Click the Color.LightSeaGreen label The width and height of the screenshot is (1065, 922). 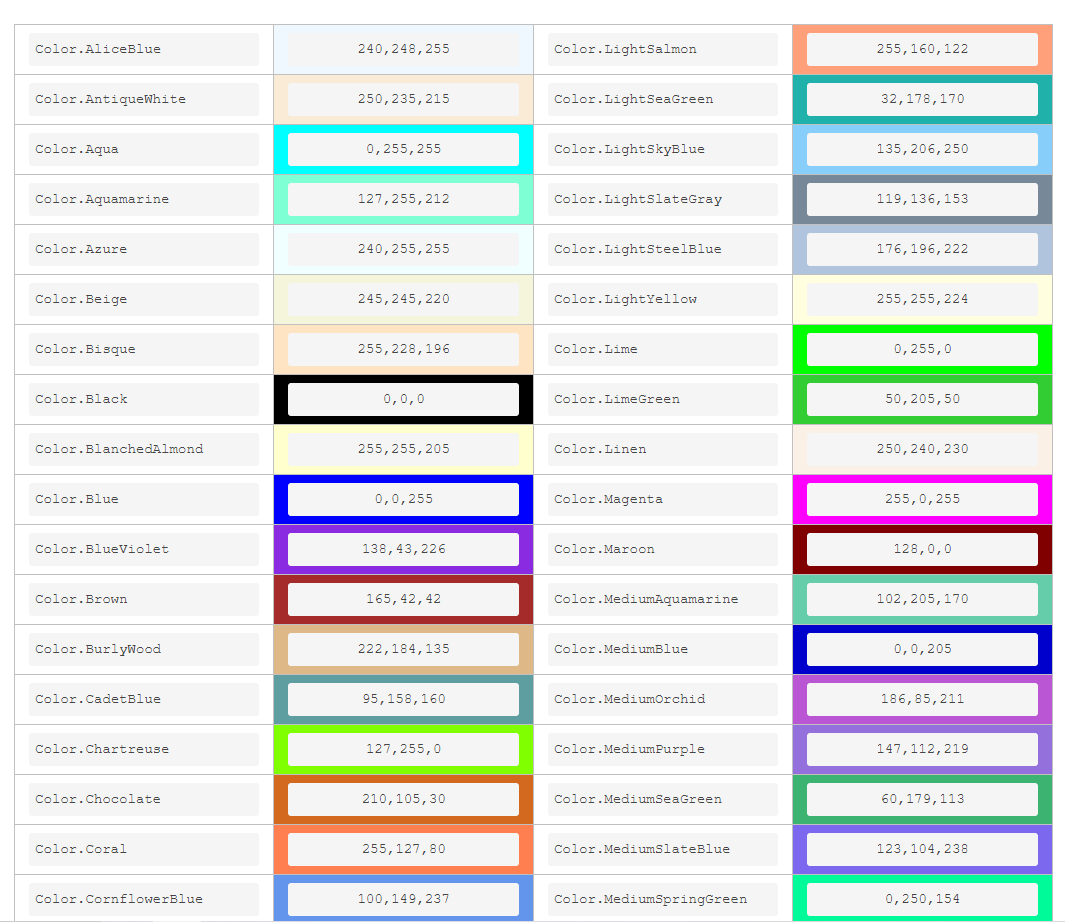(663, 99)
